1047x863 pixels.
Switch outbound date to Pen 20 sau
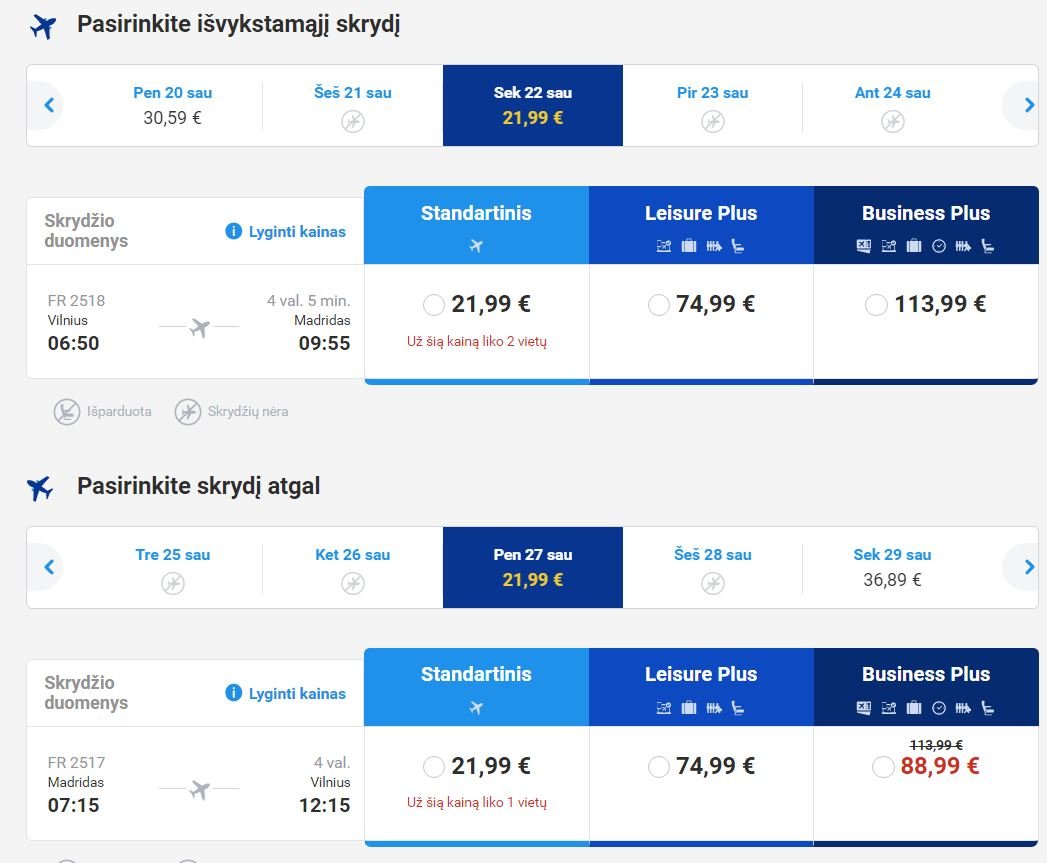click(x=172, y=106)
